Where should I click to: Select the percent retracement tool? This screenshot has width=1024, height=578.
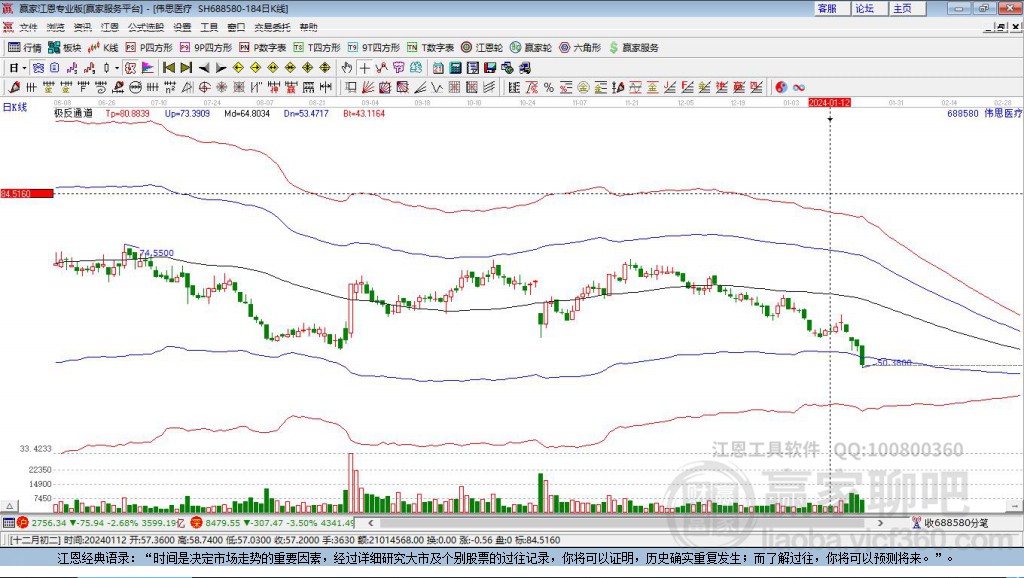(549, 88)
